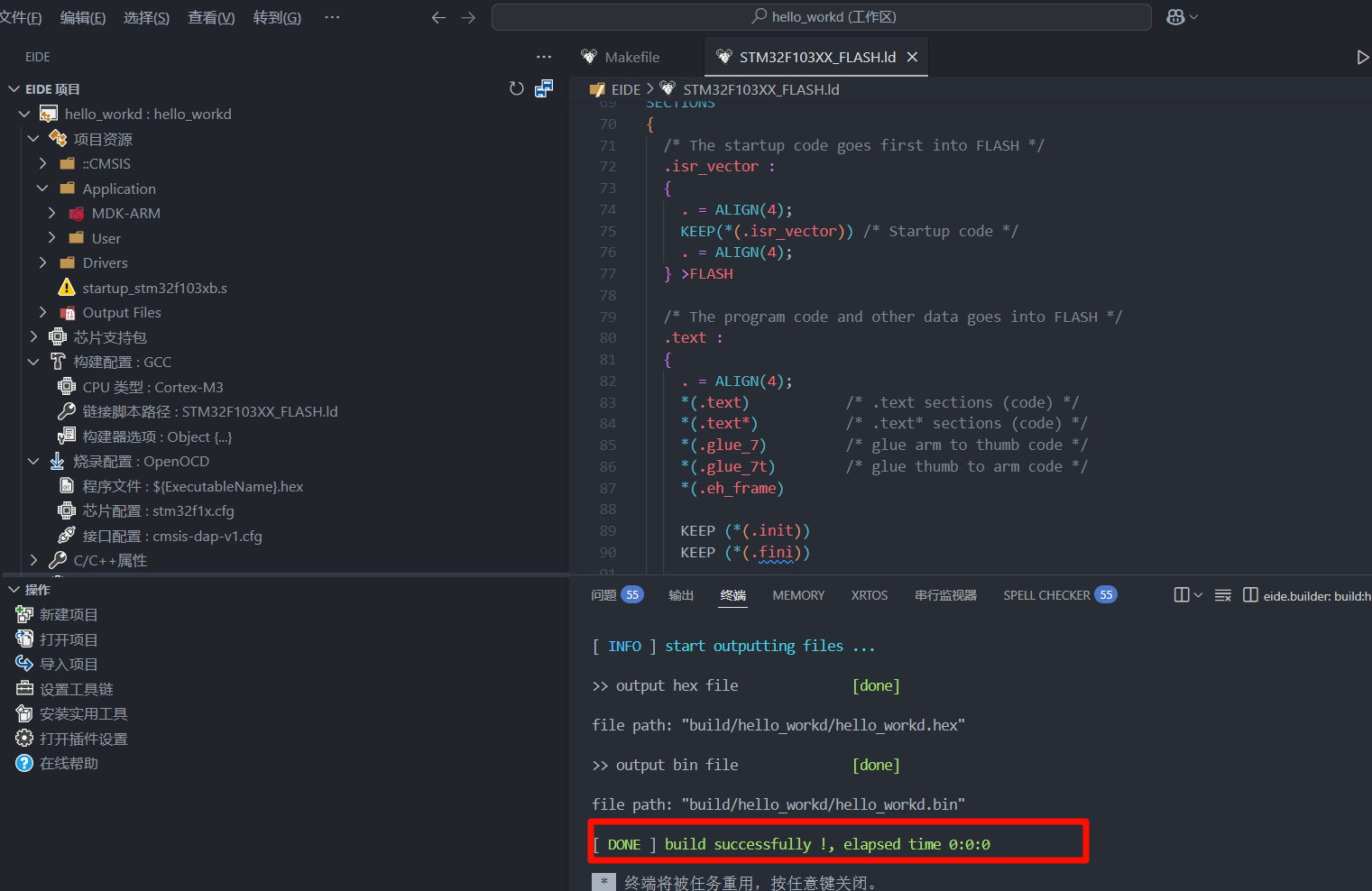Click the build configuration GCC tool icon
The width and height of the screenshot is (1372, 891).
(58, 362)
